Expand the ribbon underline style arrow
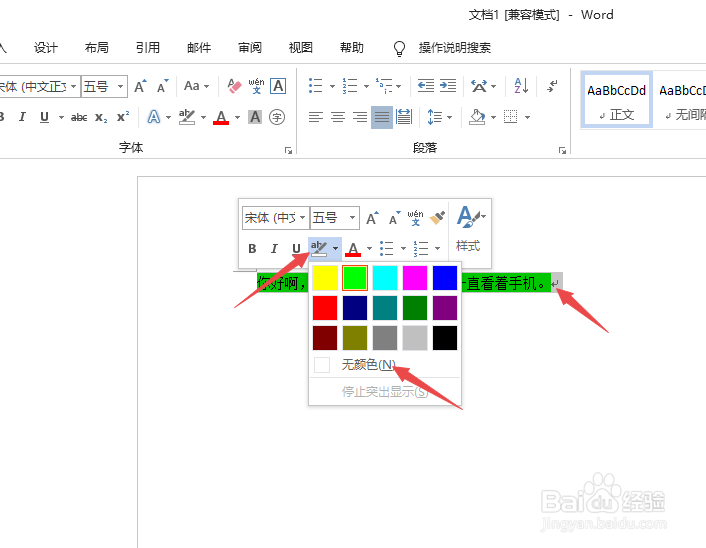The height and width of the screenshot is (548, 706). click(x=61, y=118)
